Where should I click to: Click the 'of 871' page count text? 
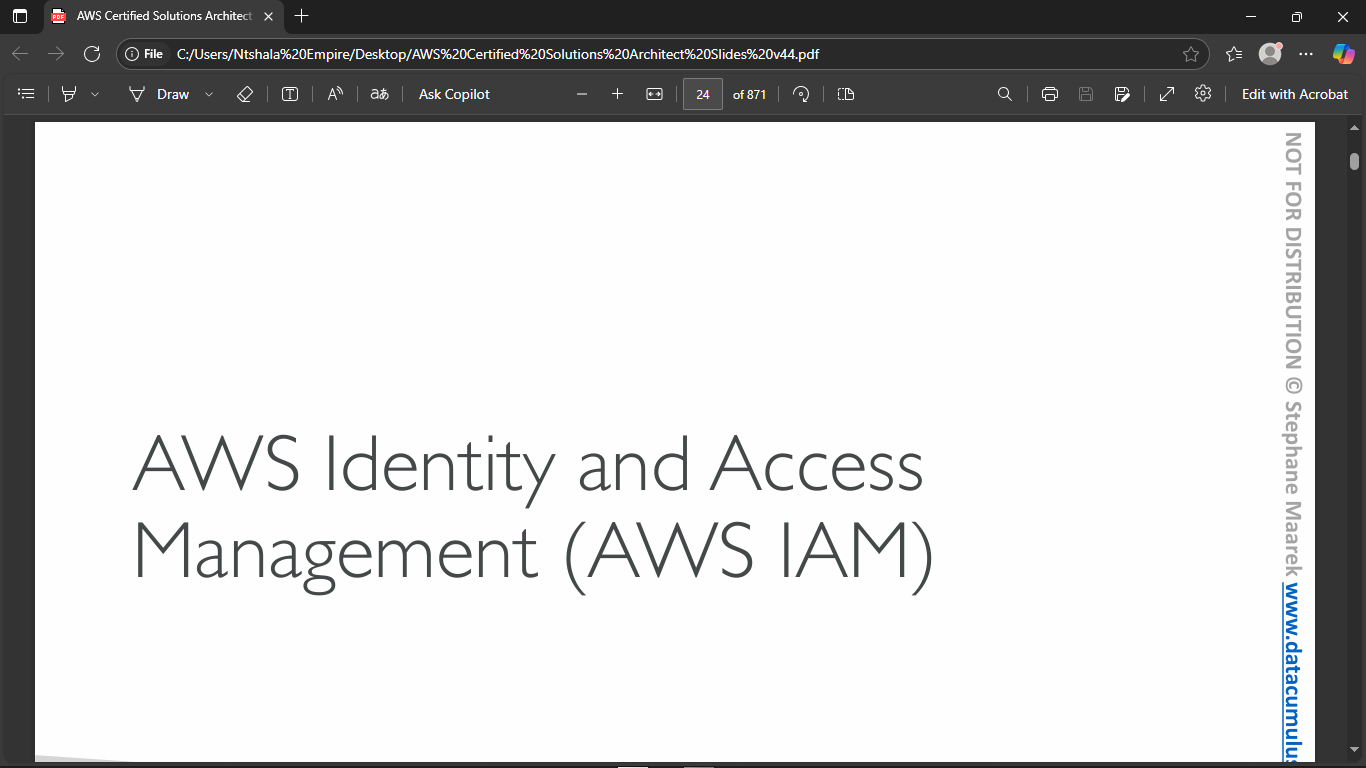click(x=749, y=94)
